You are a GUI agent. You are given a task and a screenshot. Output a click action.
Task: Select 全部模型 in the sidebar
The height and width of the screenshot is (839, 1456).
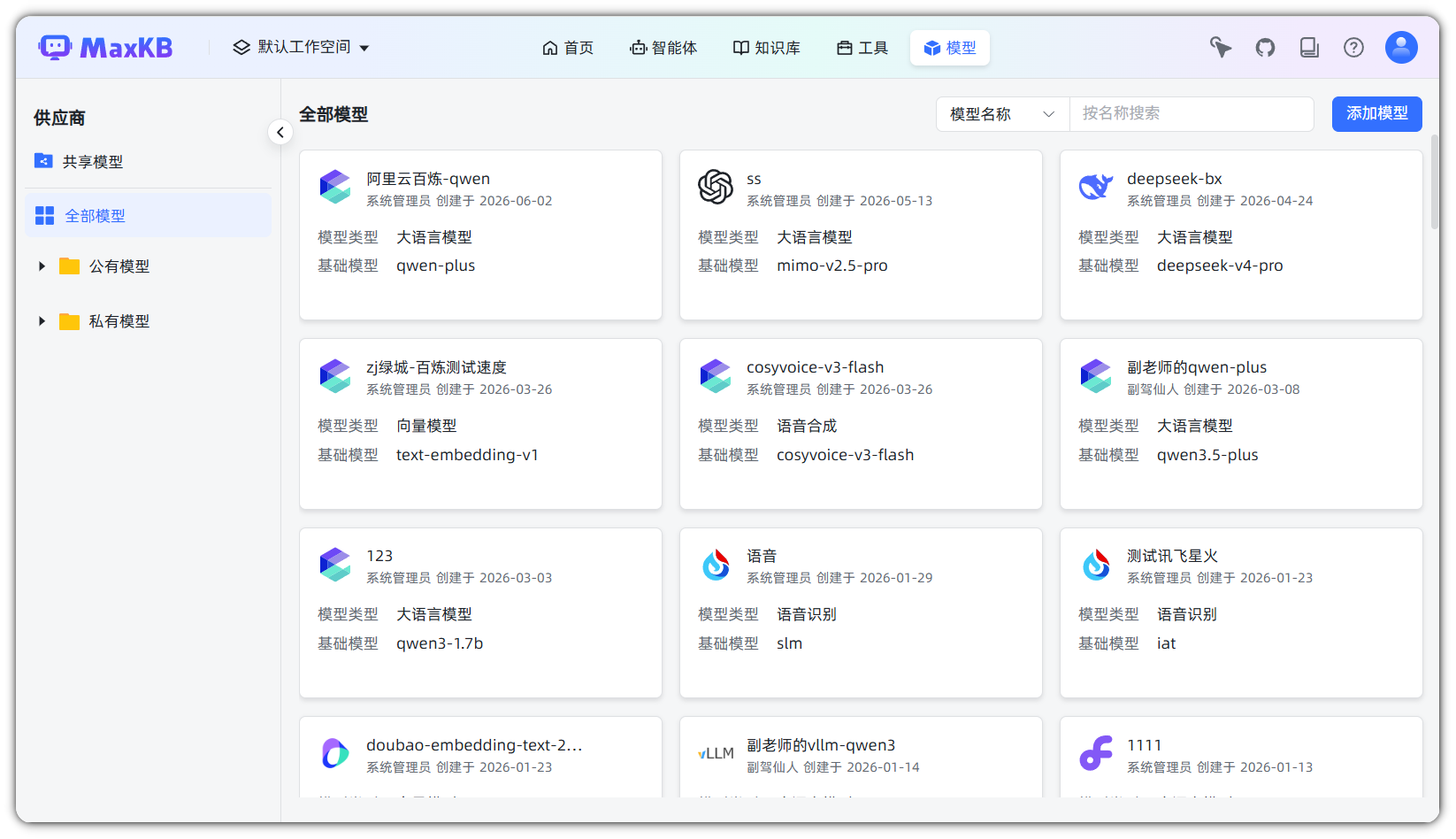(x=148, y=216)
